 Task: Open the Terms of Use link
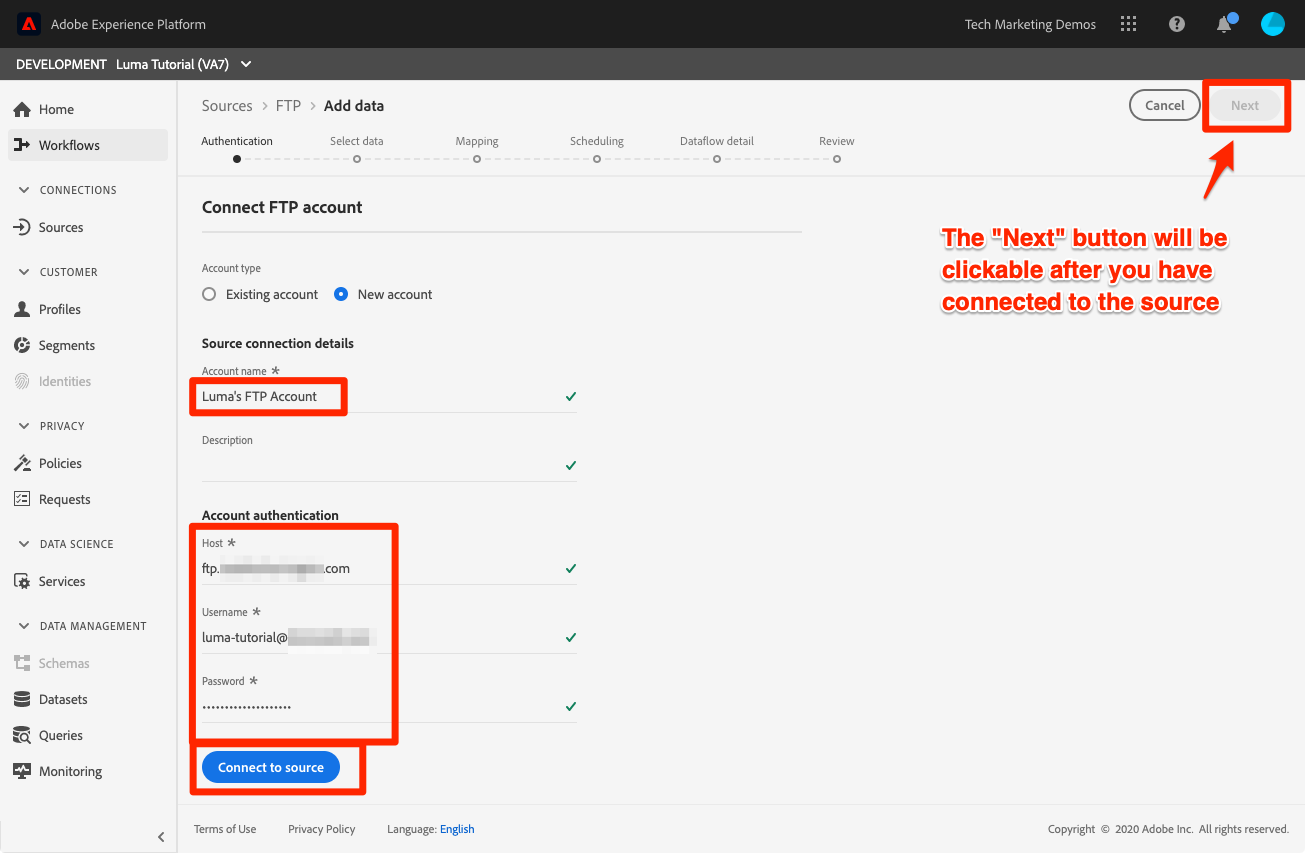pos(225,829)
